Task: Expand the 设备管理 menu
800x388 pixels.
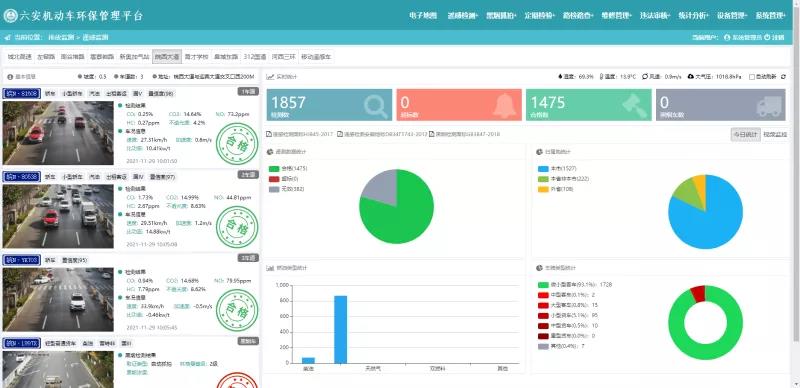Action: [x=732, y=16]
